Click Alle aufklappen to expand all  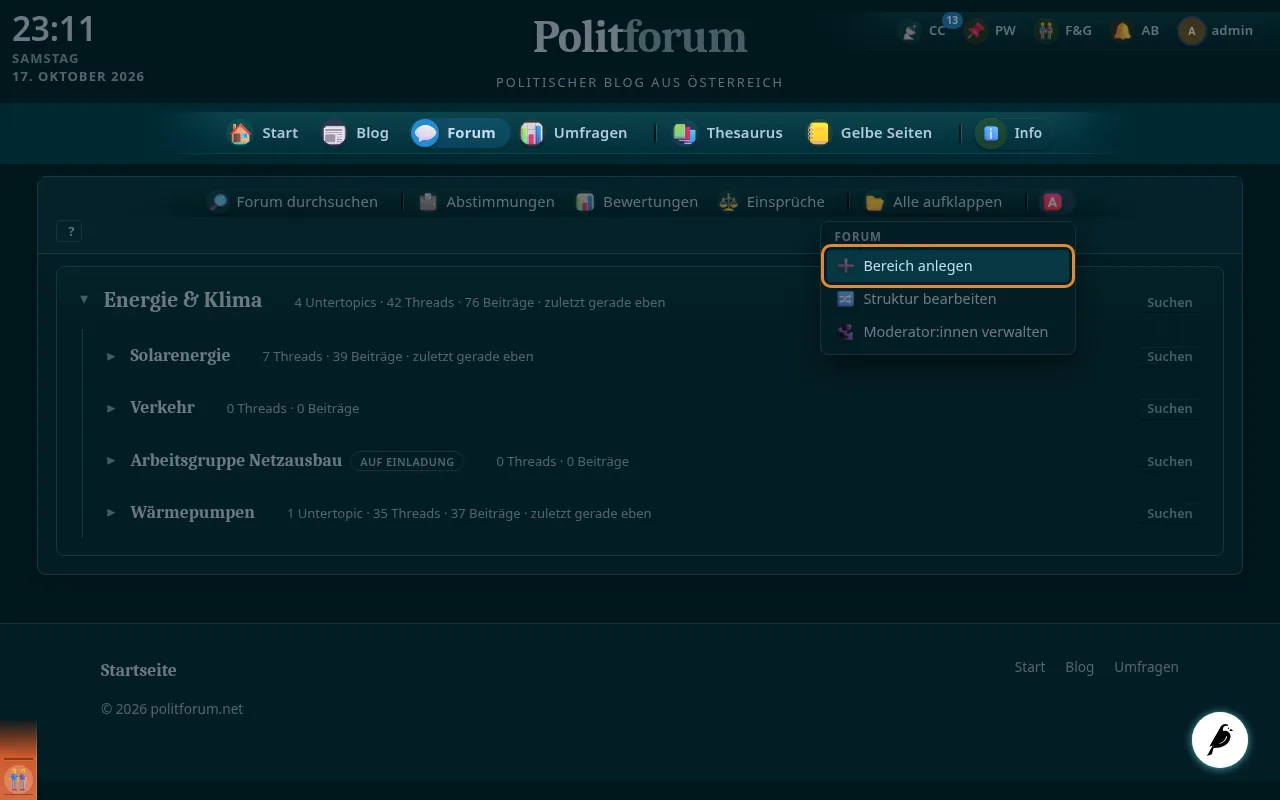point(934,202)
